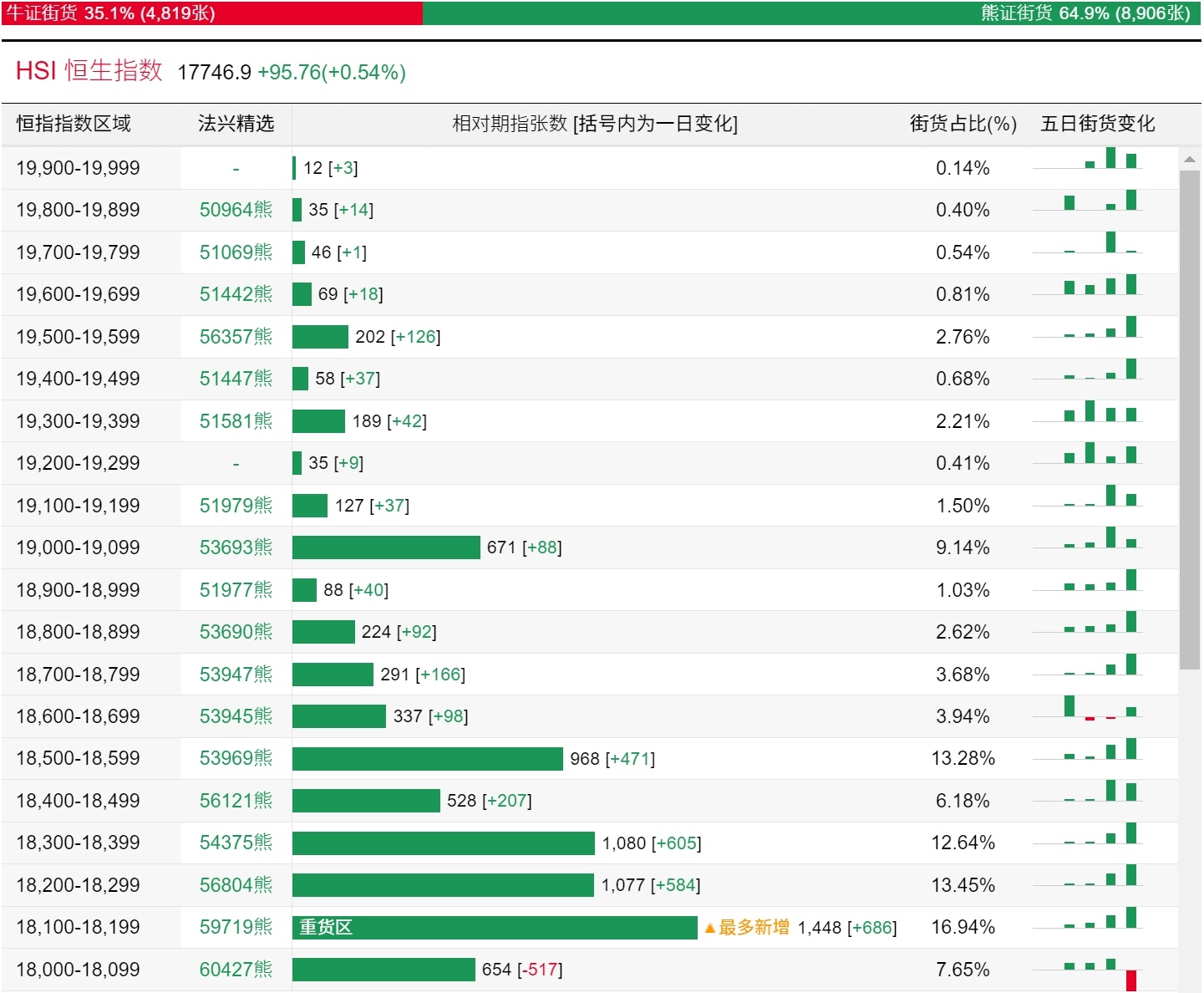Click the index value 17746.9
Image resolution: width=1204 pixels, height=993 pixels.
coord(215,73)
